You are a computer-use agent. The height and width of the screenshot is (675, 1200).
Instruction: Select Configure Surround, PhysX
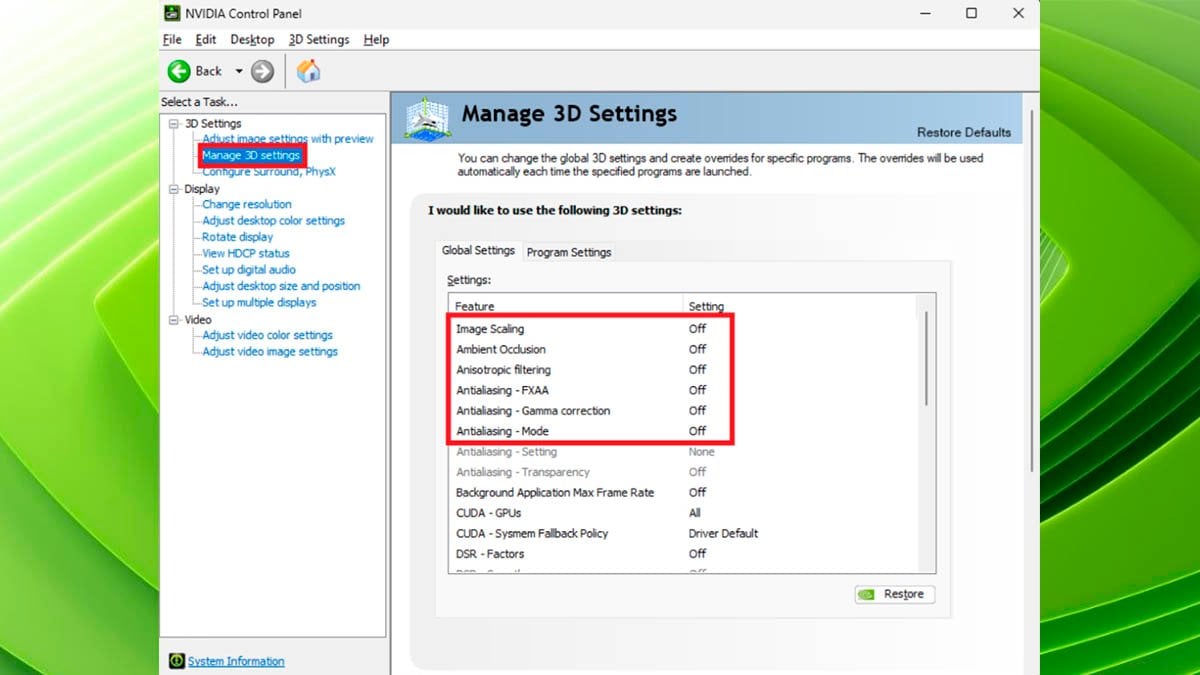click(x=269, y=171)
